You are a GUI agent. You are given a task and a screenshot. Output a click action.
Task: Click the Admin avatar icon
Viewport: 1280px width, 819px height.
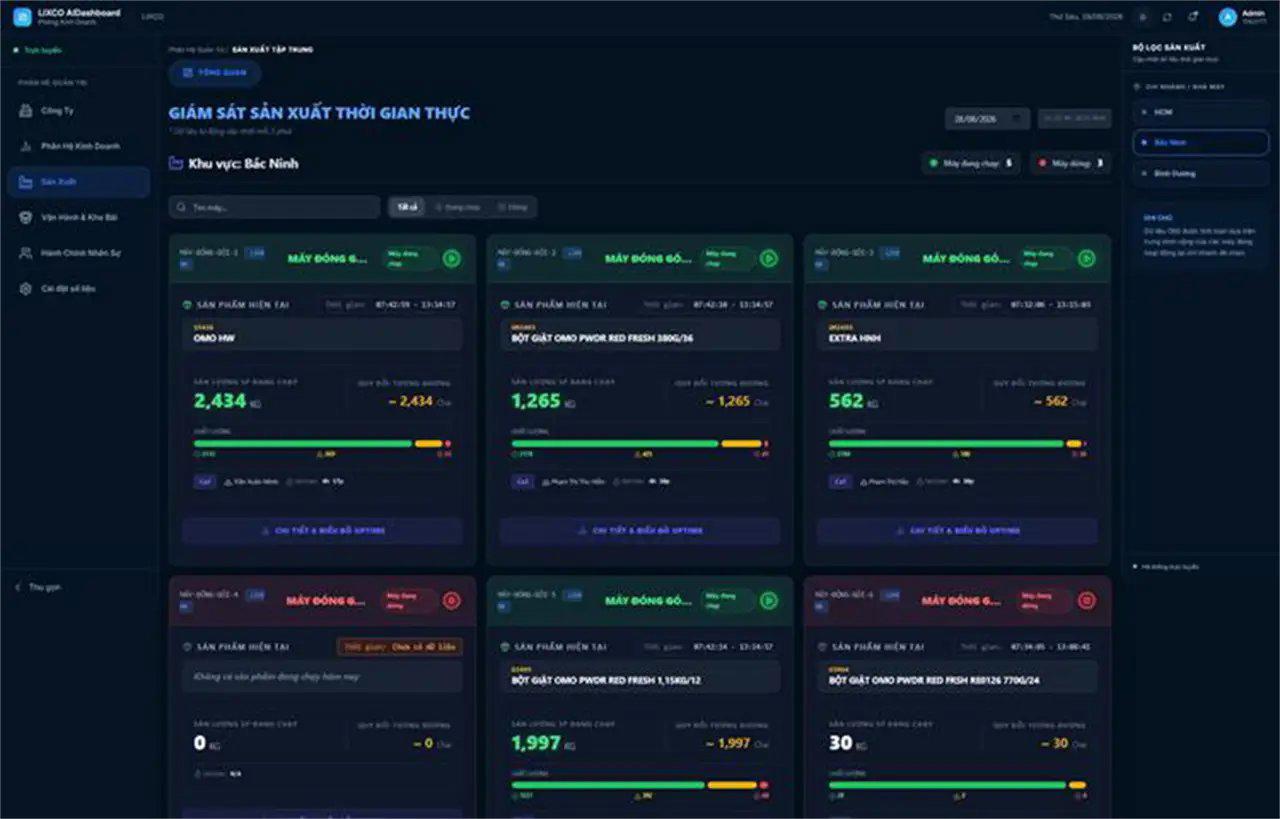(x=1228, y=17)
